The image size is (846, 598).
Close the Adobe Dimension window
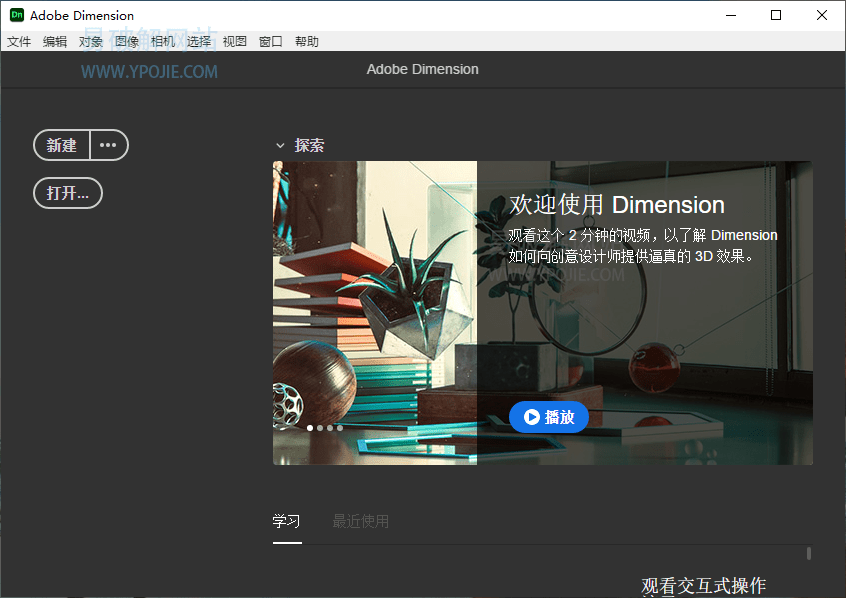(822, 15)
